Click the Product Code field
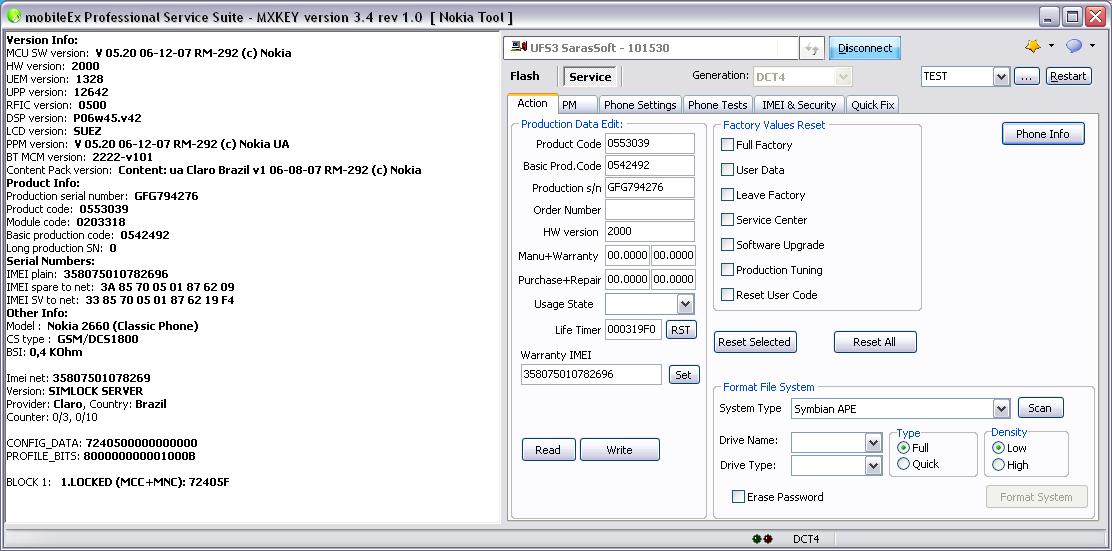 pyautogui.click(x=650, y=143)
